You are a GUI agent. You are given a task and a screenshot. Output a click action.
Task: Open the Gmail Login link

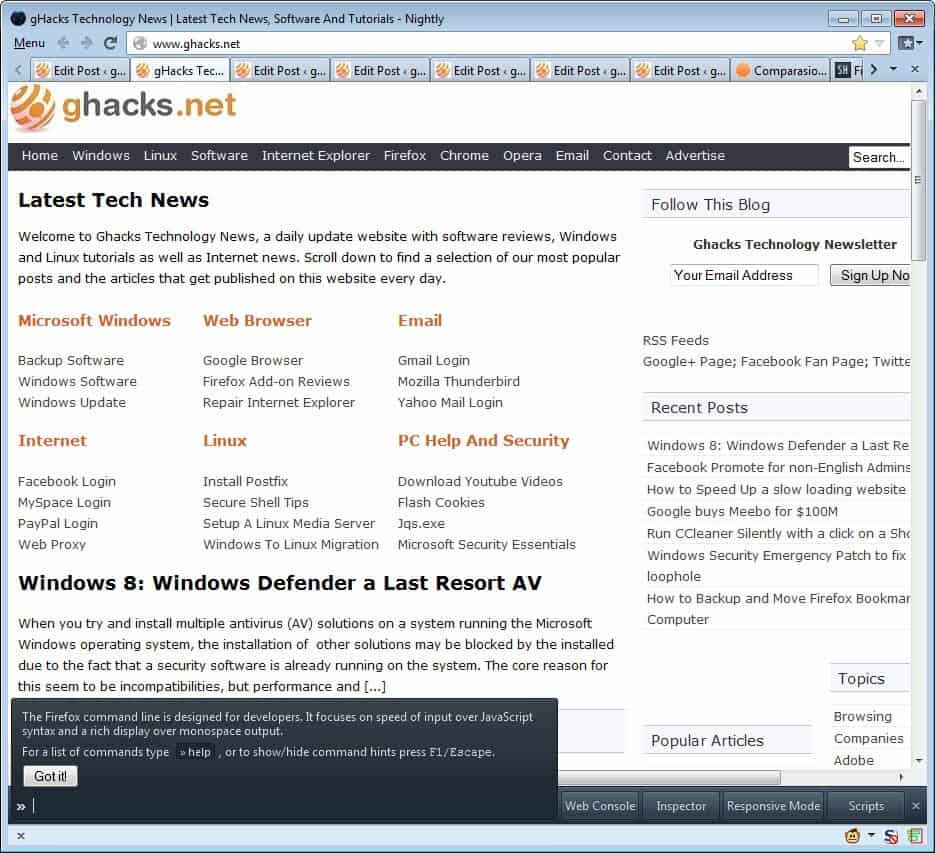[x=433, y=360]
